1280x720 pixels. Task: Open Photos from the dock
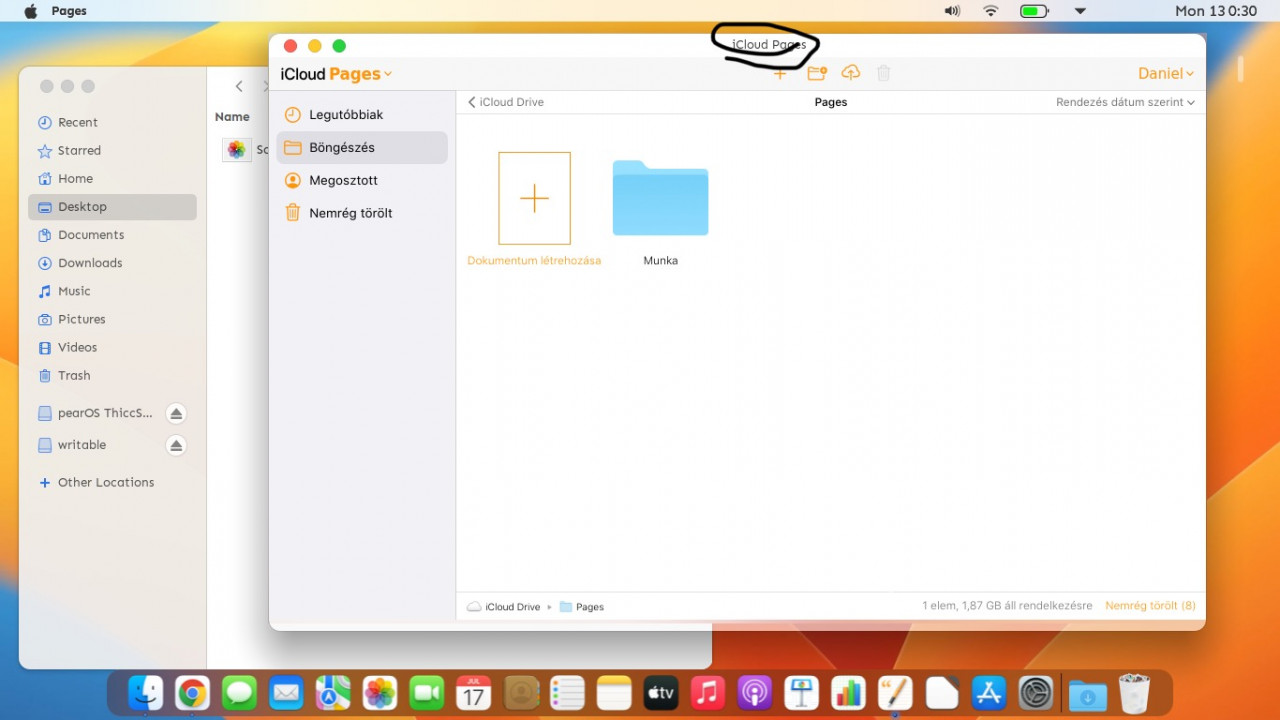coord(380,693)
